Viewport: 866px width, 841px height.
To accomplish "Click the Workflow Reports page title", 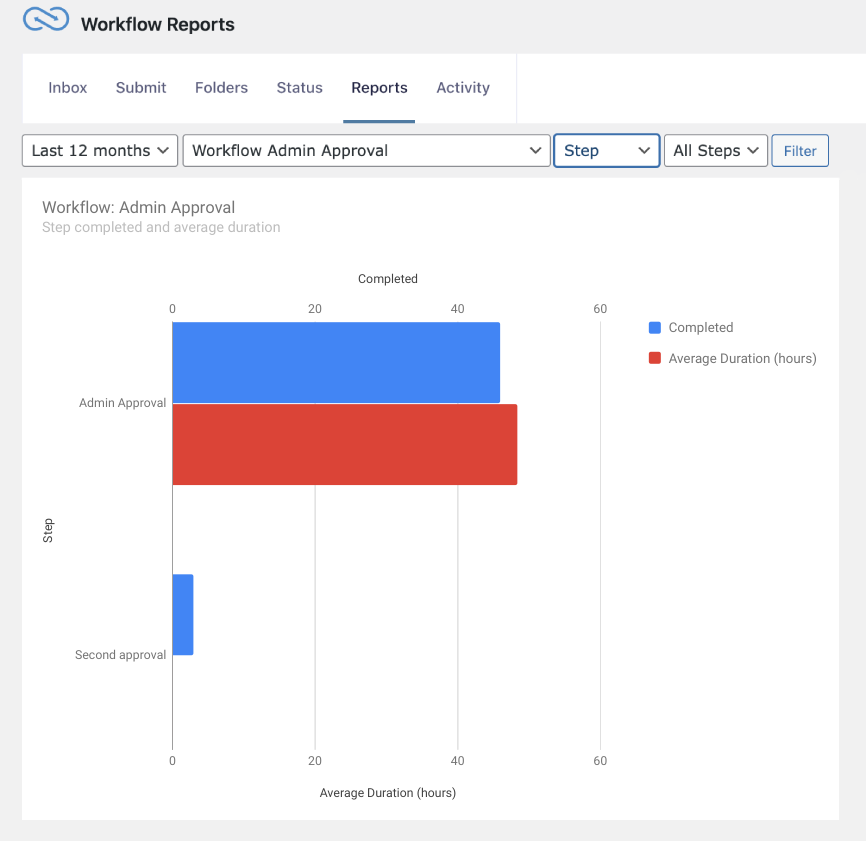I will click(x=158, y=25).
